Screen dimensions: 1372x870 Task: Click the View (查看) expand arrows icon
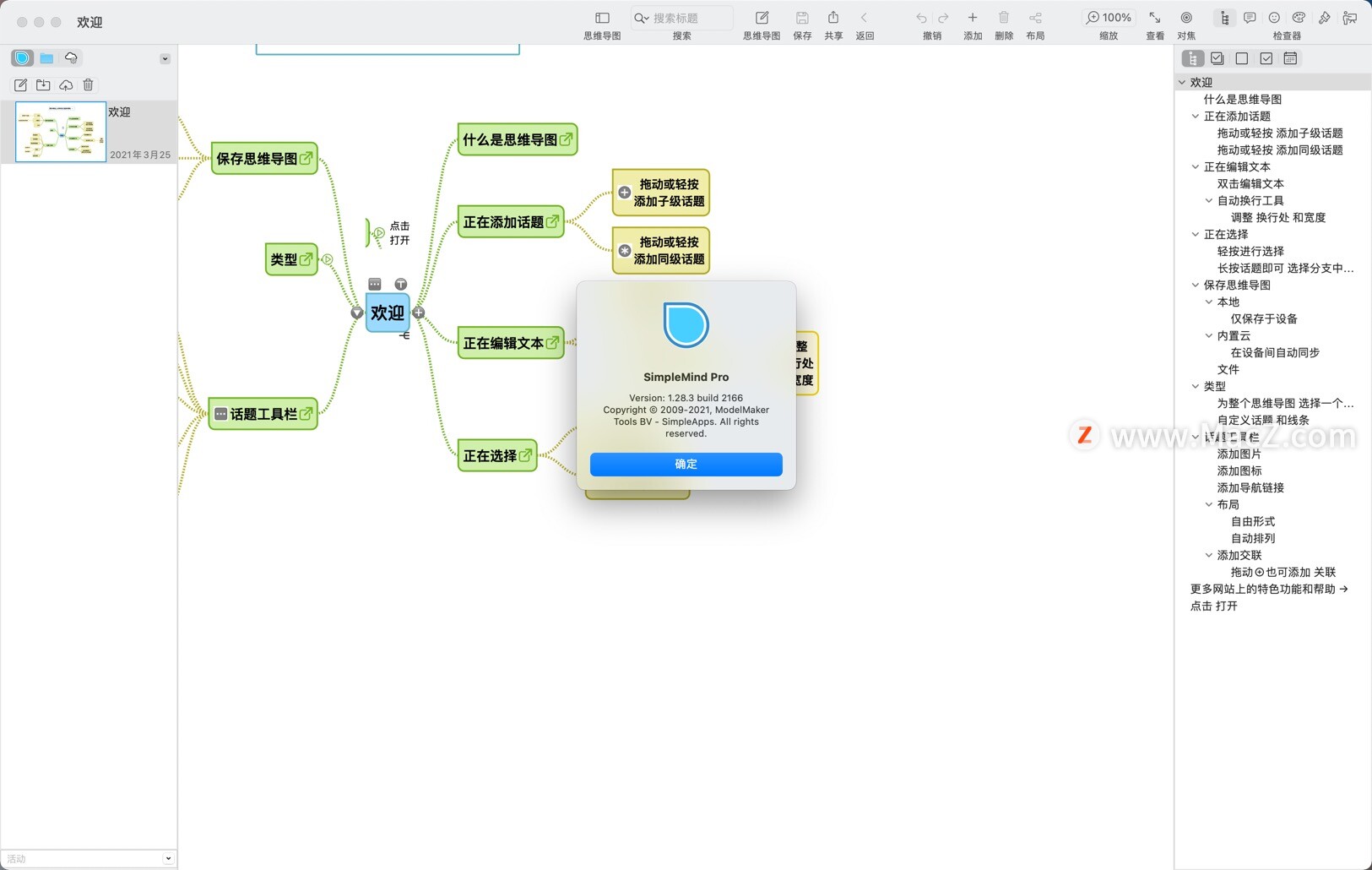[x=1155, y=18]
